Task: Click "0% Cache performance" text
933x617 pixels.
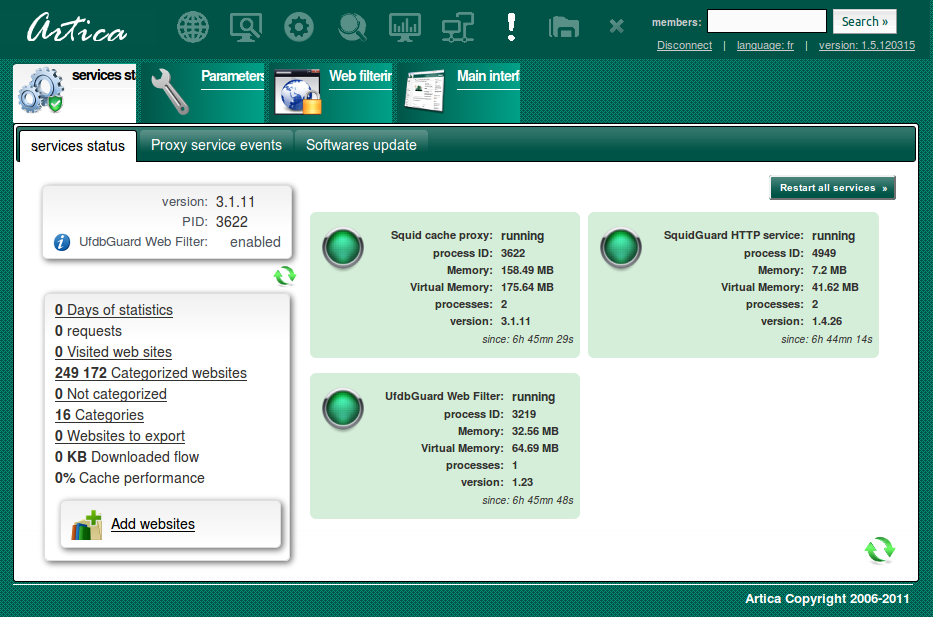Action: (130, 478)
